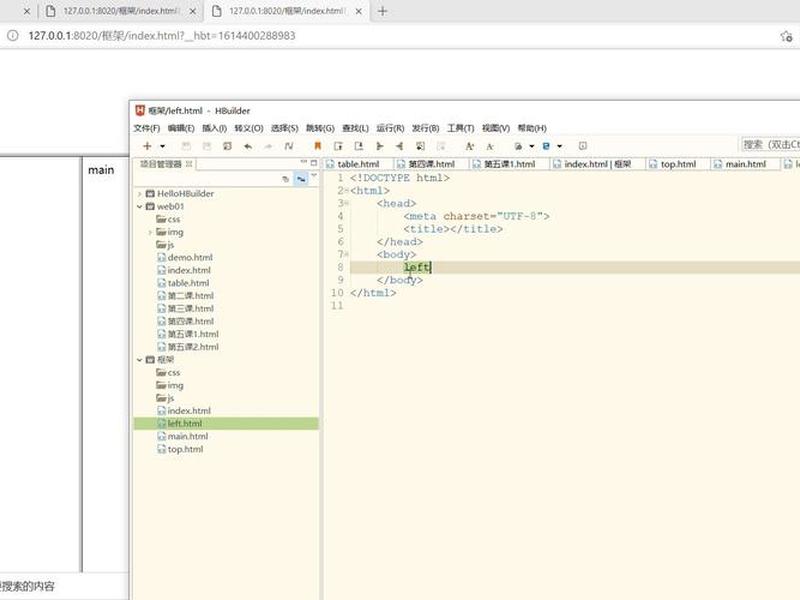Click the browser address bar URL

point(162,36)
